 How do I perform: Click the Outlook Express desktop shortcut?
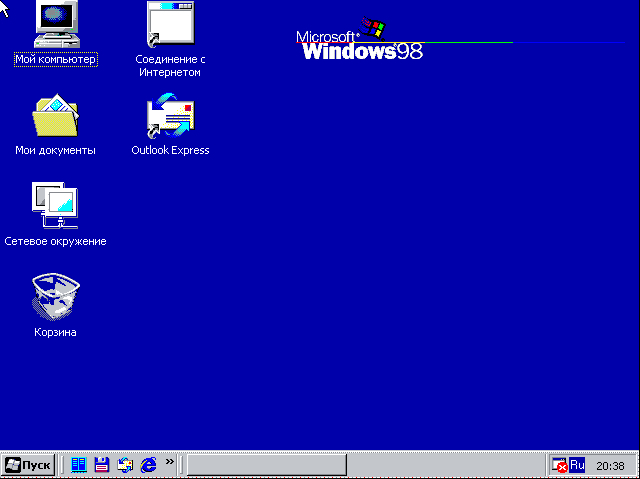pyautogui.click(x=170, y=117)
